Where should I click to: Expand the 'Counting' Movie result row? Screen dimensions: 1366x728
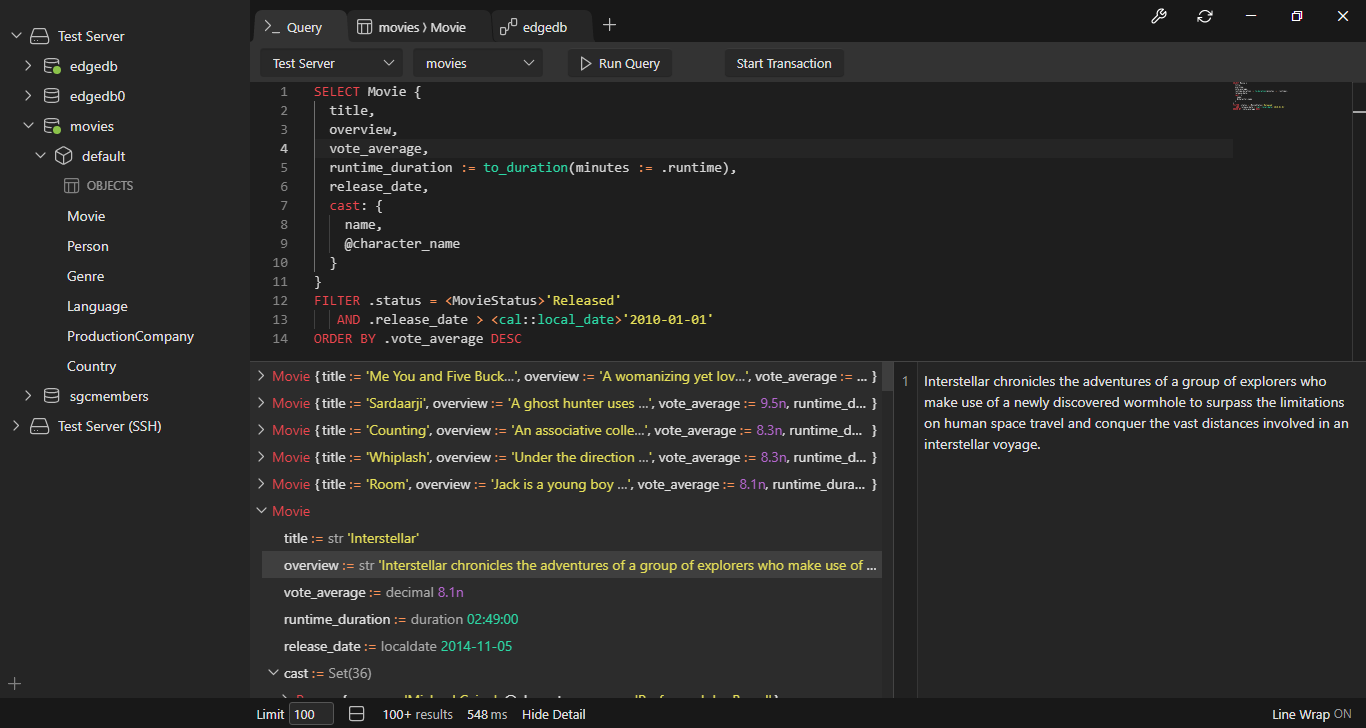pos(261,430)
